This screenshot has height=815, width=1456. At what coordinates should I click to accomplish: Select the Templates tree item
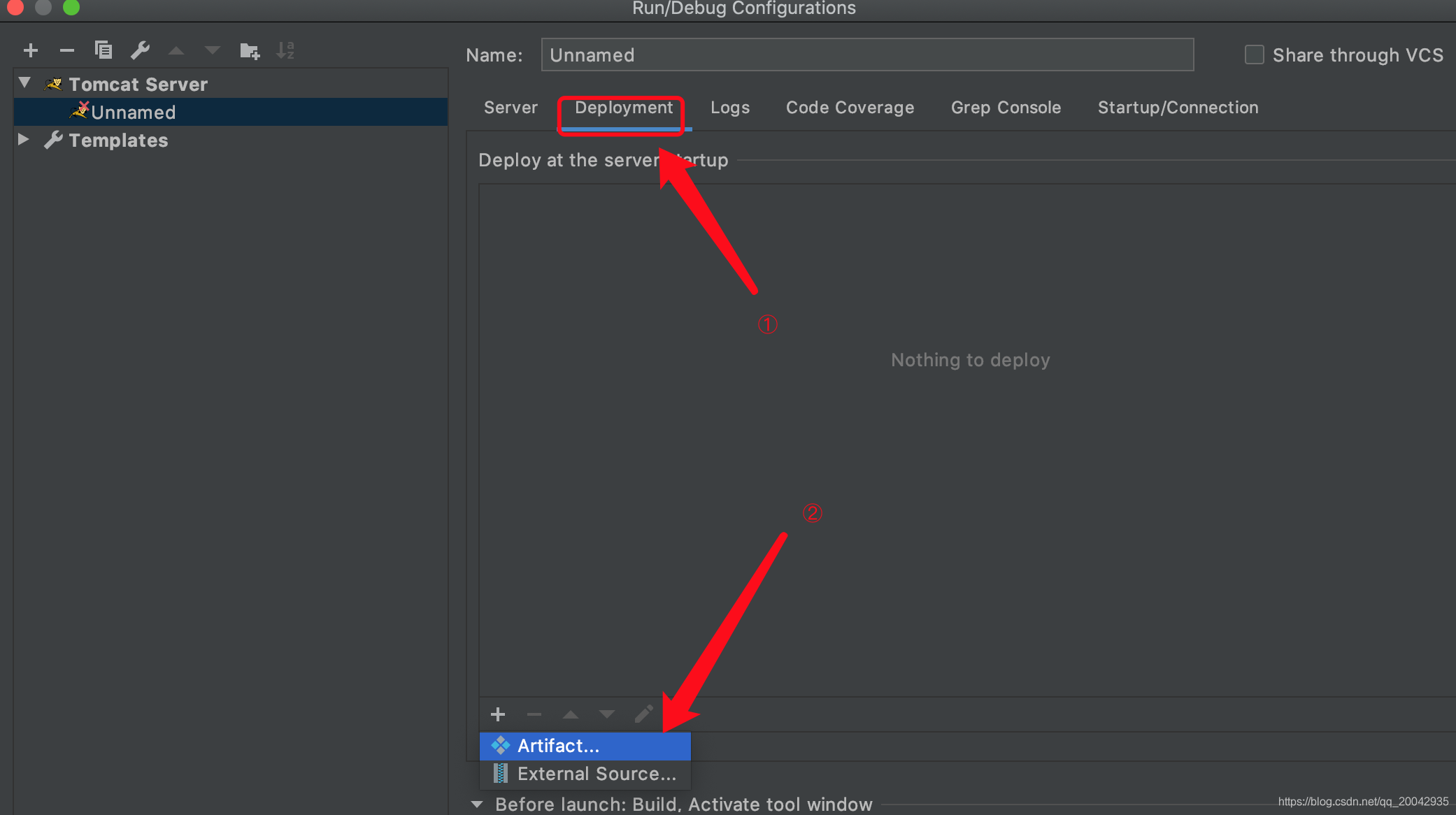pyautogui.click(x=118, y=140)
